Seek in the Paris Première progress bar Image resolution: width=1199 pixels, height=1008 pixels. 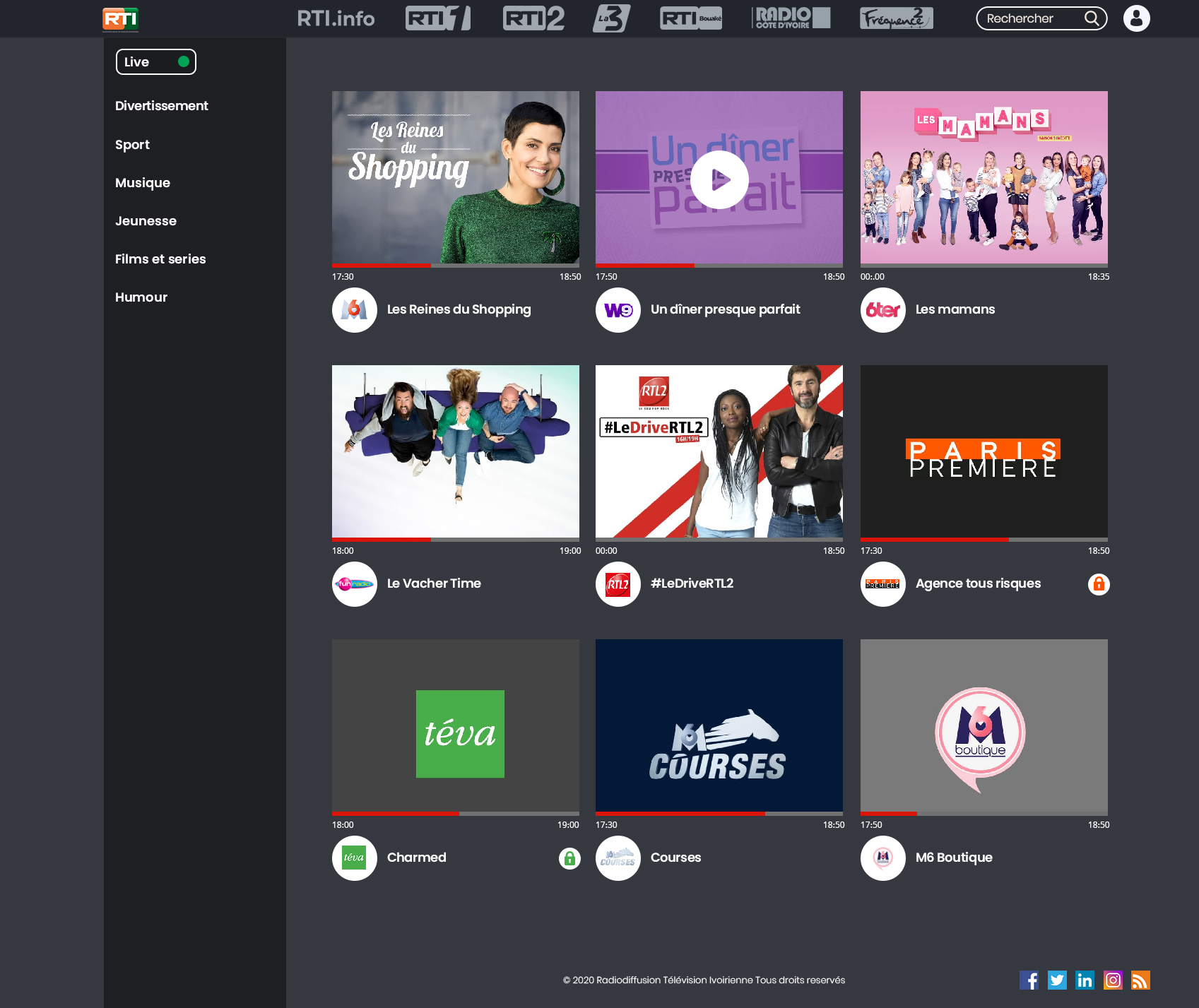tap(984, 540)
